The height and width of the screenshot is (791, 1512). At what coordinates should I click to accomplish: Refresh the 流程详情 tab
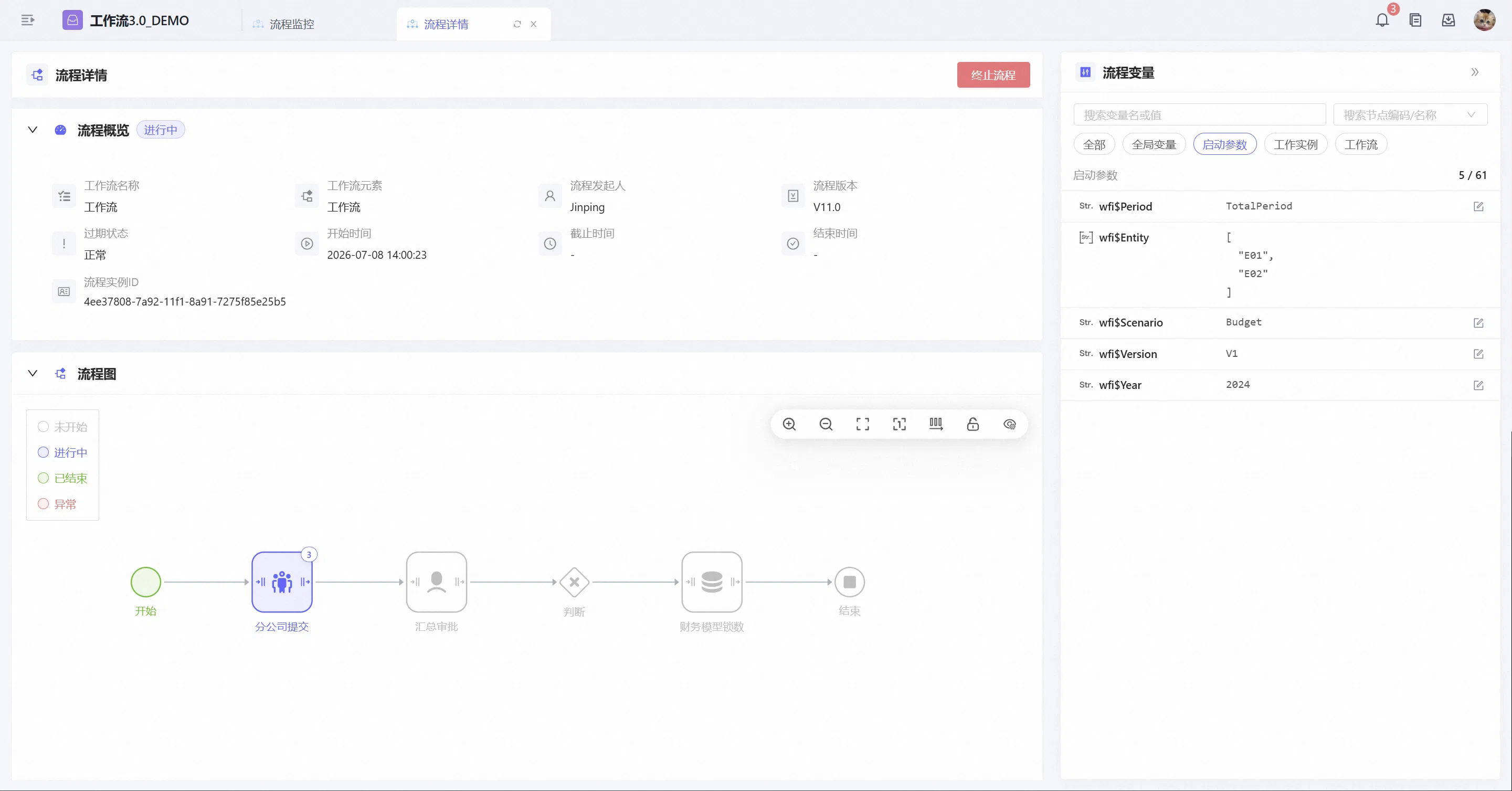click(517, 24)
